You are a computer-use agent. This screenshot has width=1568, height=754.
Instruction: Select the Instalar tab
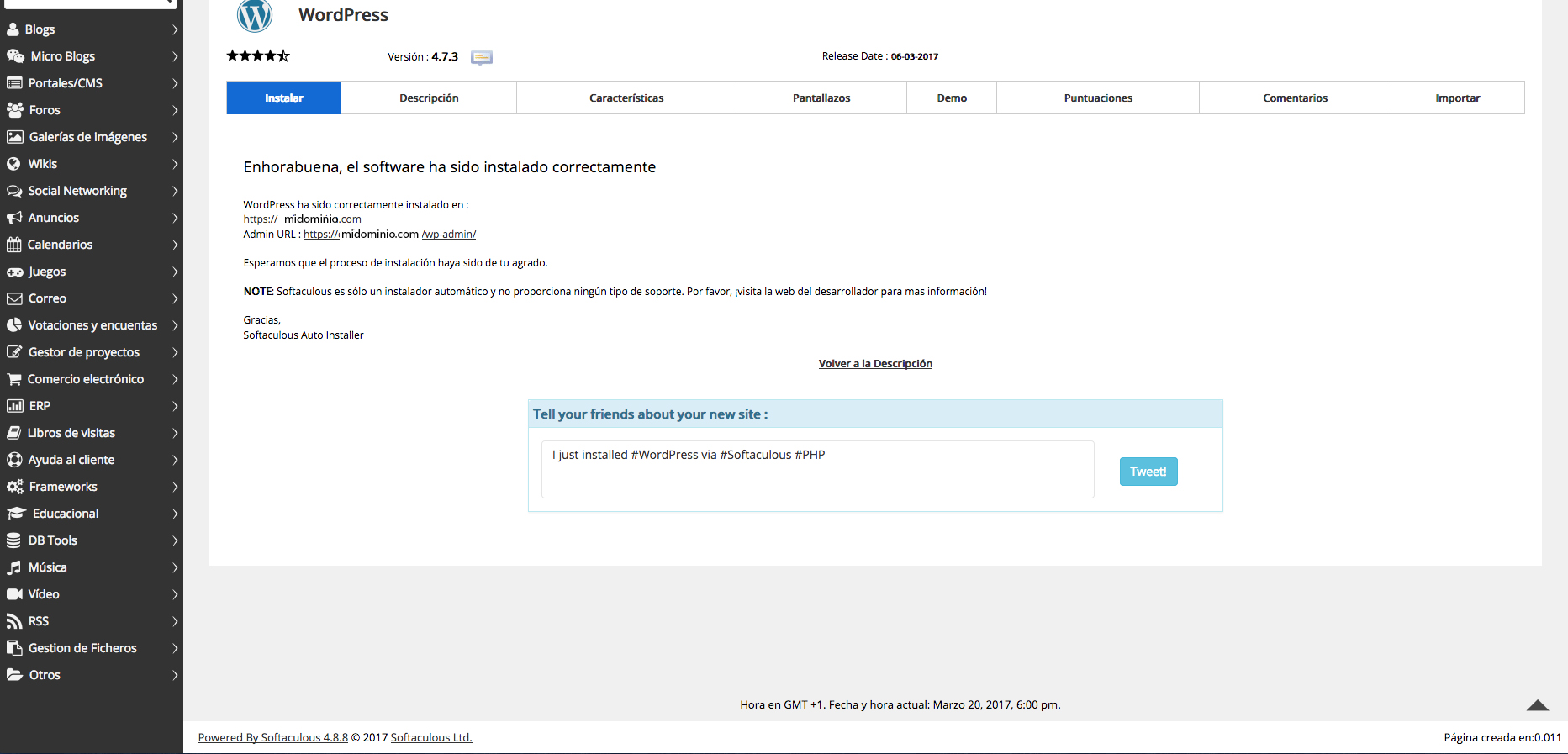click(284, 98)
